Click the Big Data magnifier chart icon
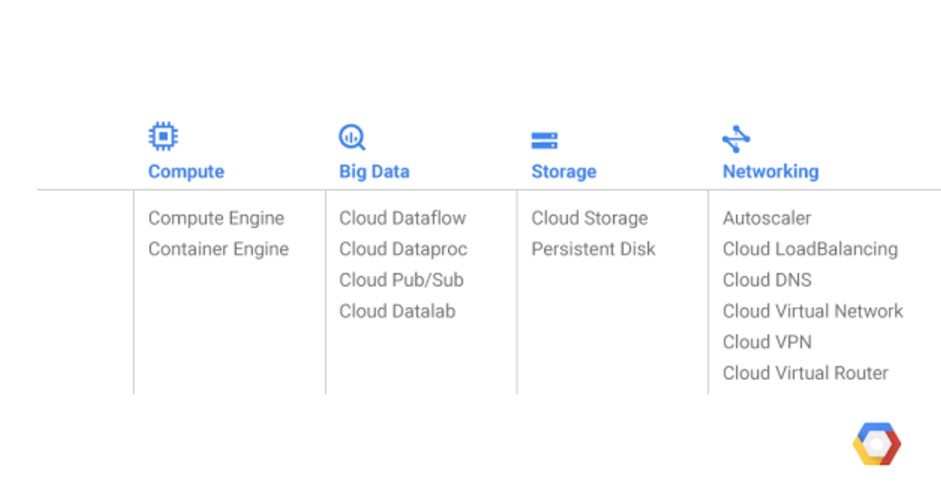941x484 pixels. [352, 137]
